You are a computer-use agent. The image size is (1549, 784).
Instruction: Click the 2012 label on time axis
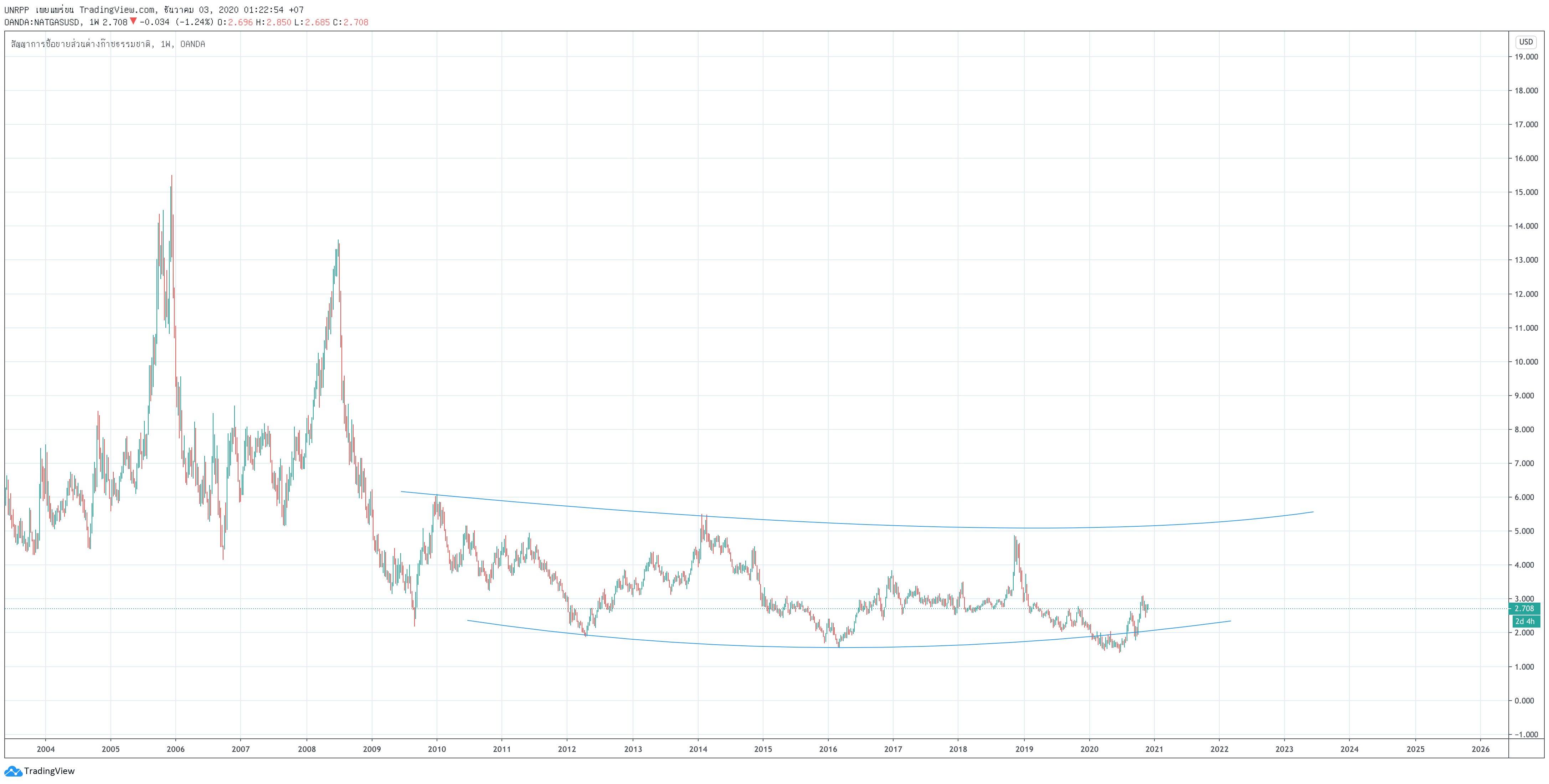coord(567,749)
